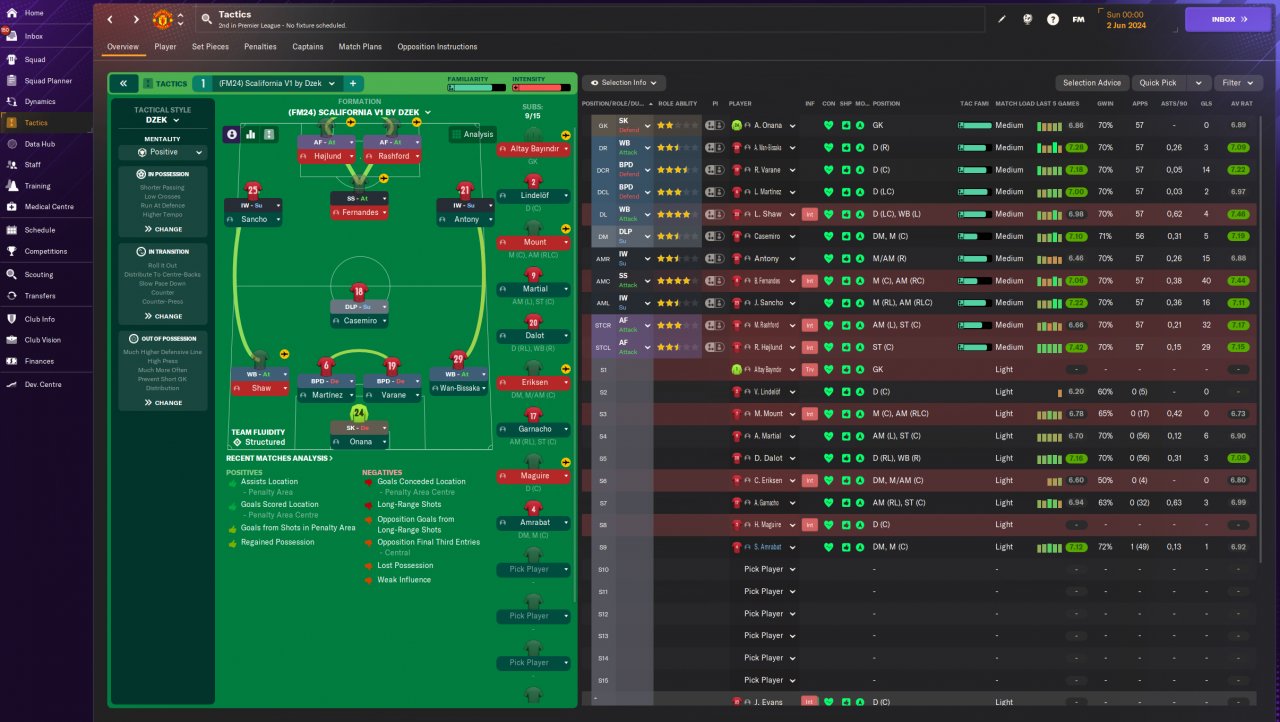Change the In Transition instructions
The width and height of the screenshot is (1280, 722).
pos(163,316)
